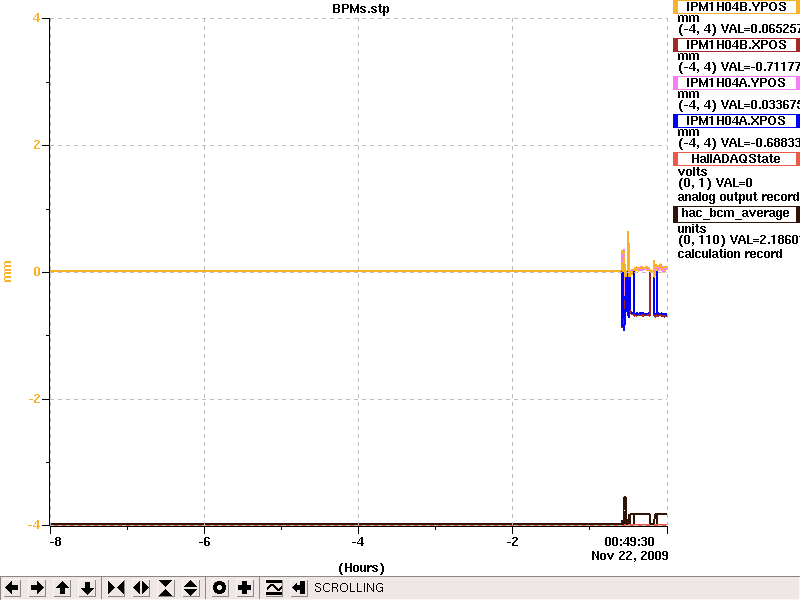The height and width of the screenshot is (600, 800).
Task: Click the plus toolbar icon
Action: [x=244, y=588]
